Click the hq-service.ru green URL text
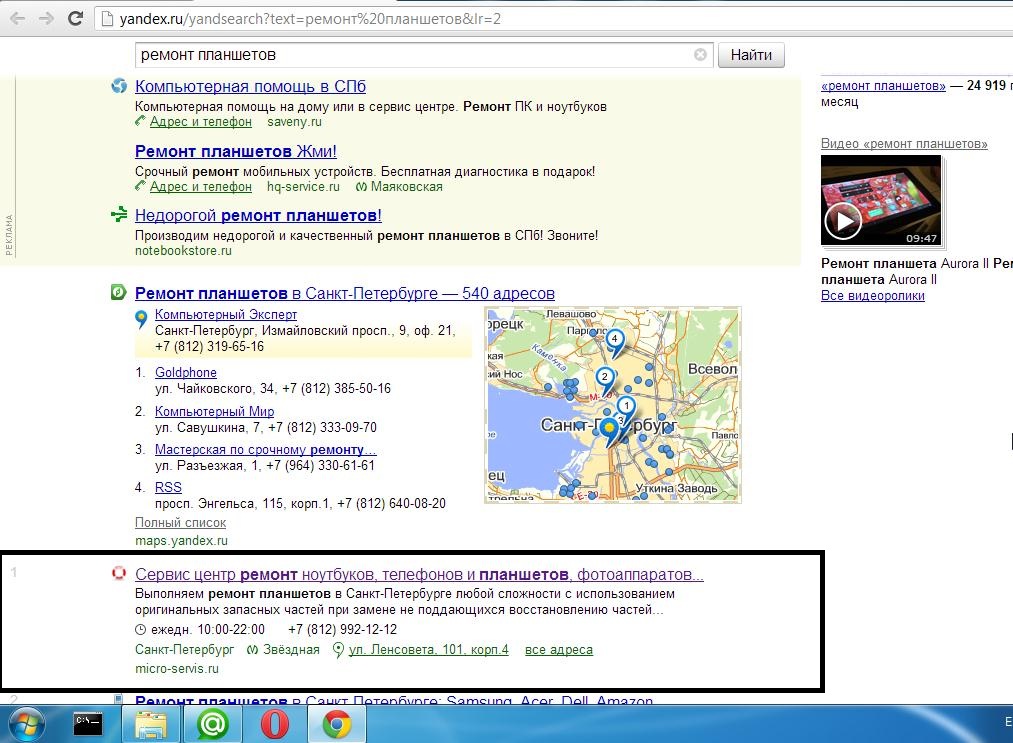Viewport: 1013px width, 743px height. pyautogui.click(x=303, y=187)
